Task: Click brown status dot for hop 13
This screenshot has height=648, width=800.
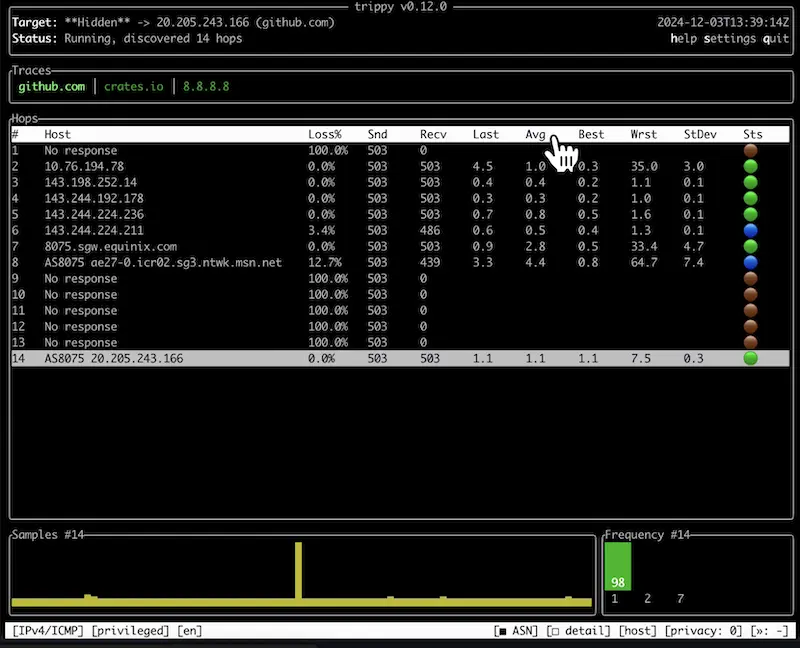Action: pyautogui.click(x=750, y=342)
